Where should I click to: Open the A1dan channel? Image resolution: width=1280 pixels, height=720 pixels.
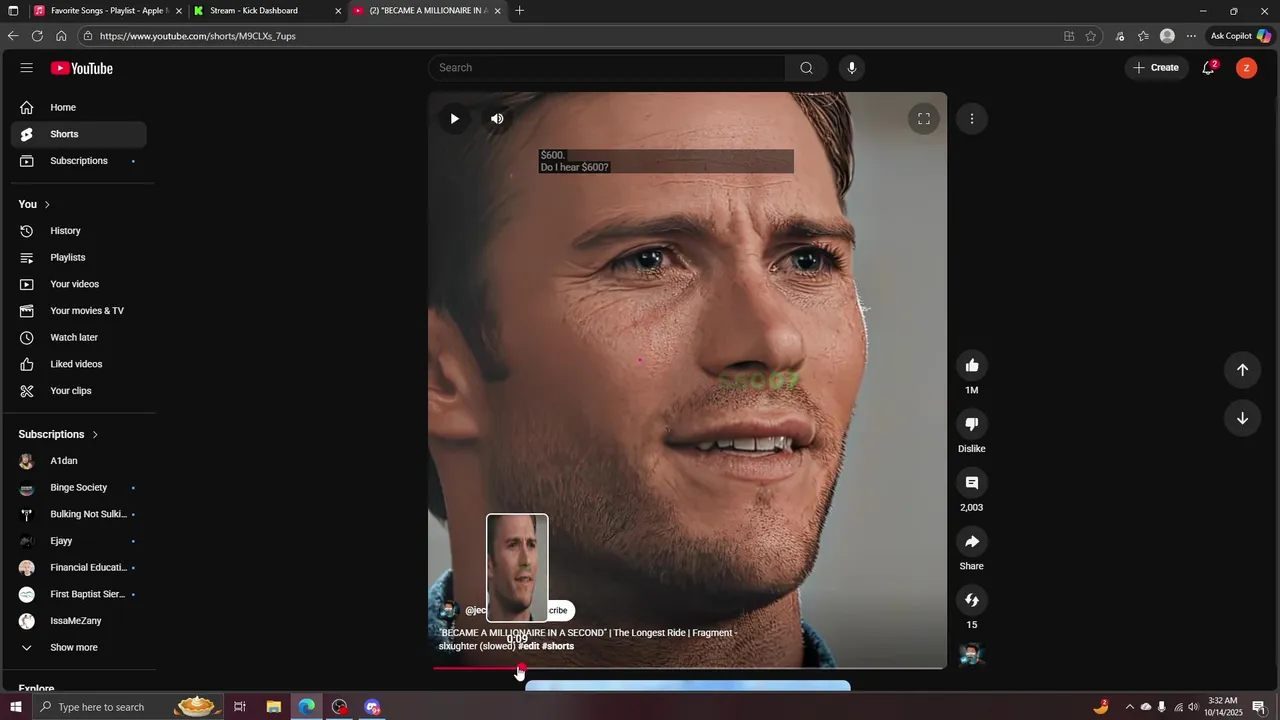79,461
